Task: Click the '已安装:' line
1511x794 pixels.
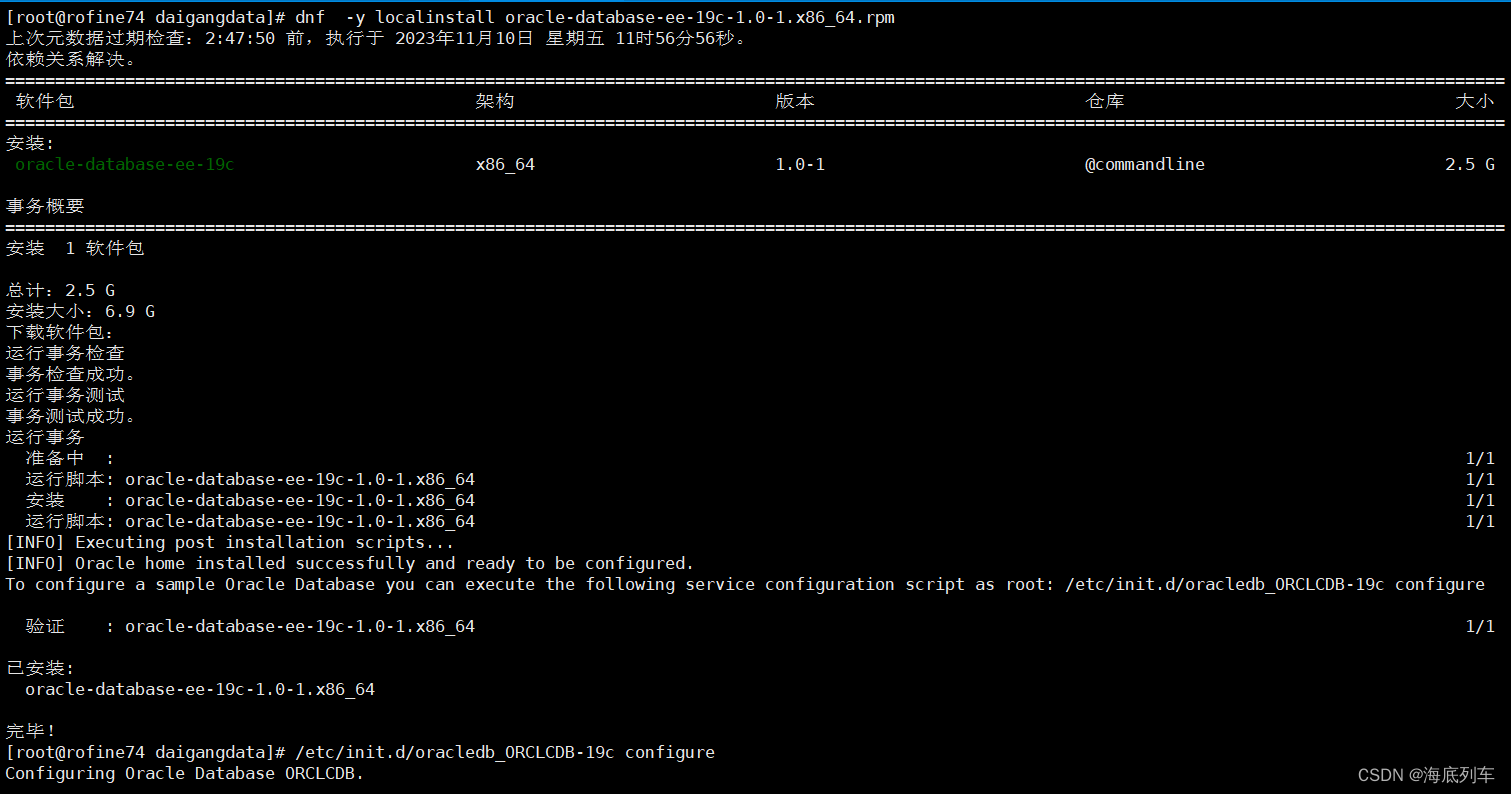Action: (x=40, y=668)
